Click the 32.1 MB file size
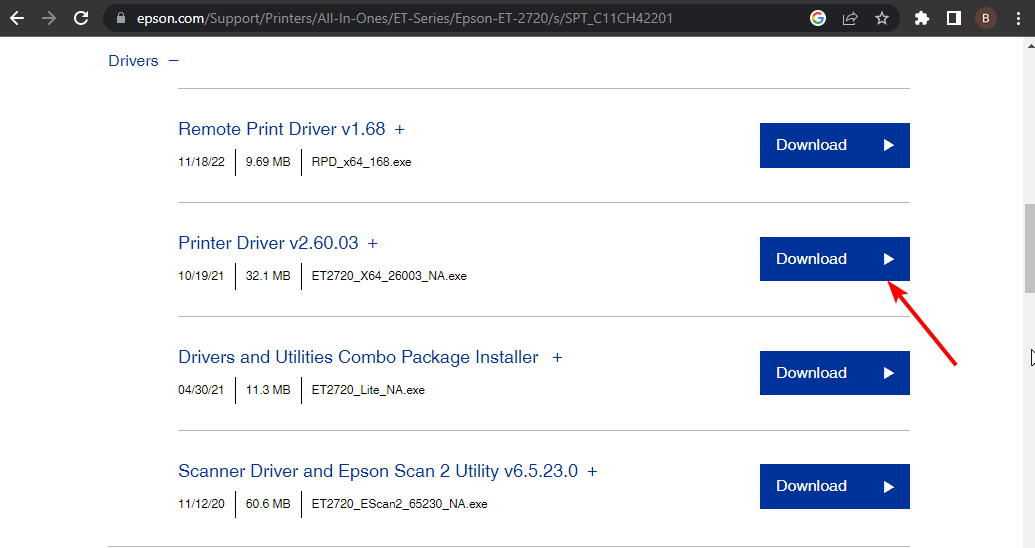The width and height of the screenshot is (1035, 548). [268, 276]
